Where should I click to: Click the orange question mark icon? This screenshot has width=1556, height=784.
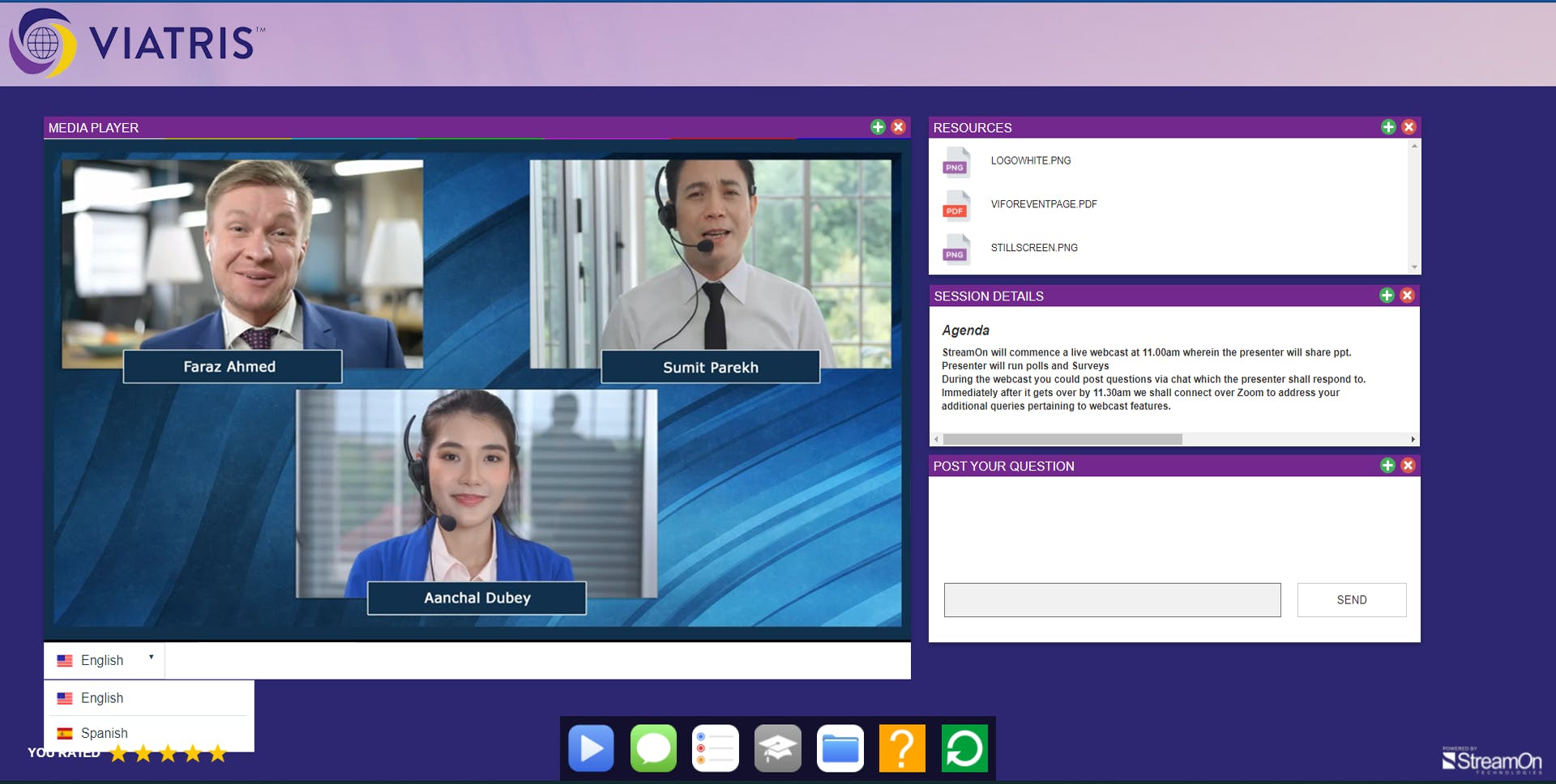902,748
